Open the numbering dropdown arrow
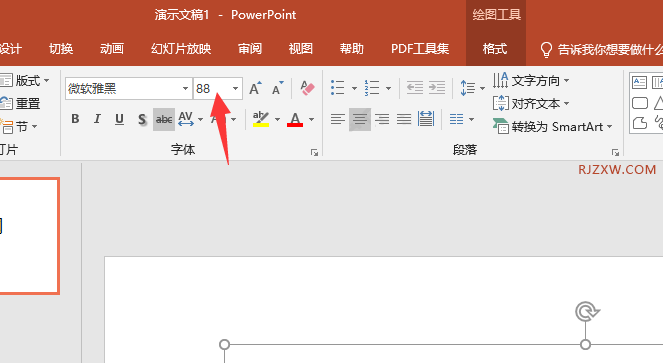This screenshot has width=663, height=363. coord(388,88)
